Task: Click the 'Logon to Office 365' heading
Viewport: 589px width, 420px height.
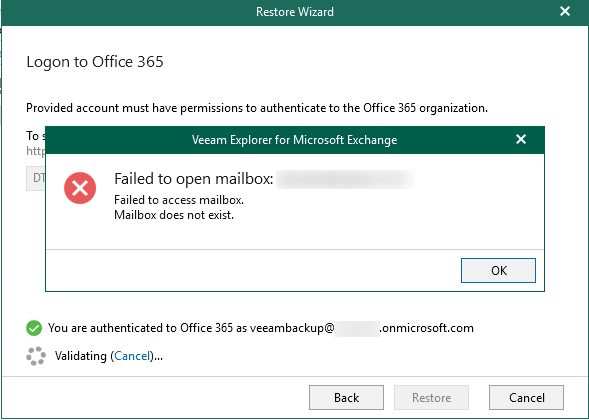Action: pos(95,62)
